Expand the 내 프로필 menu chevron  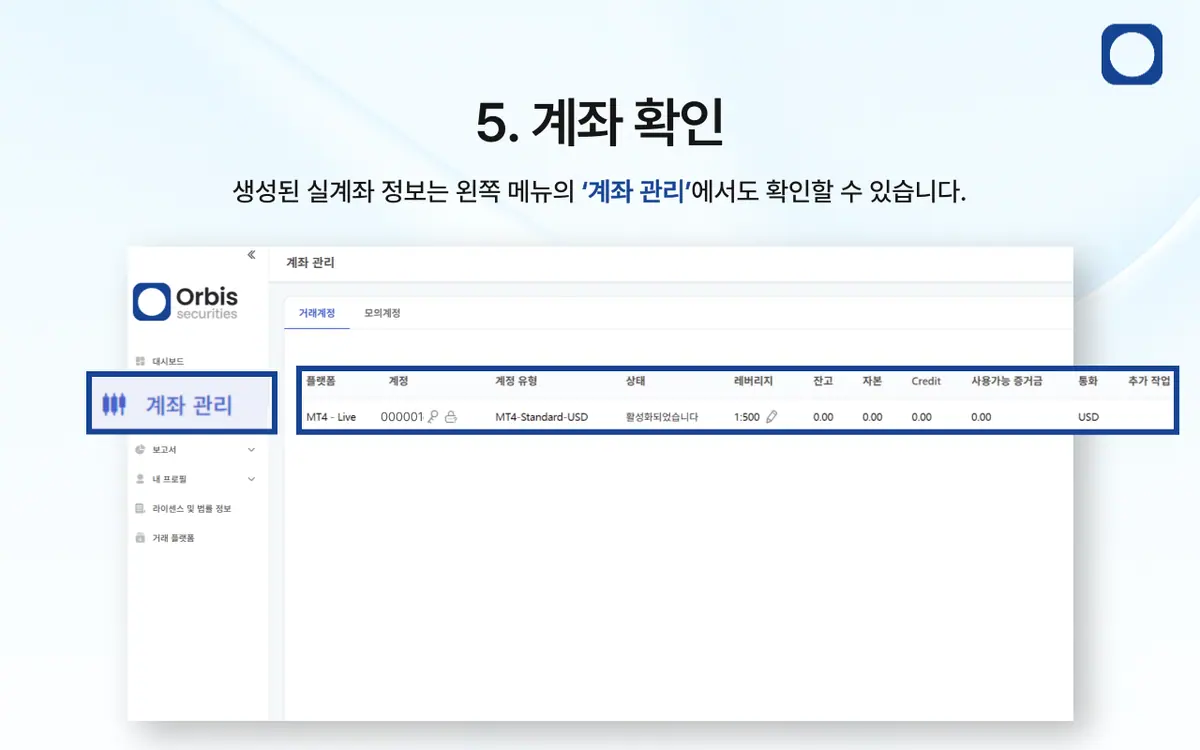point(251,479)
